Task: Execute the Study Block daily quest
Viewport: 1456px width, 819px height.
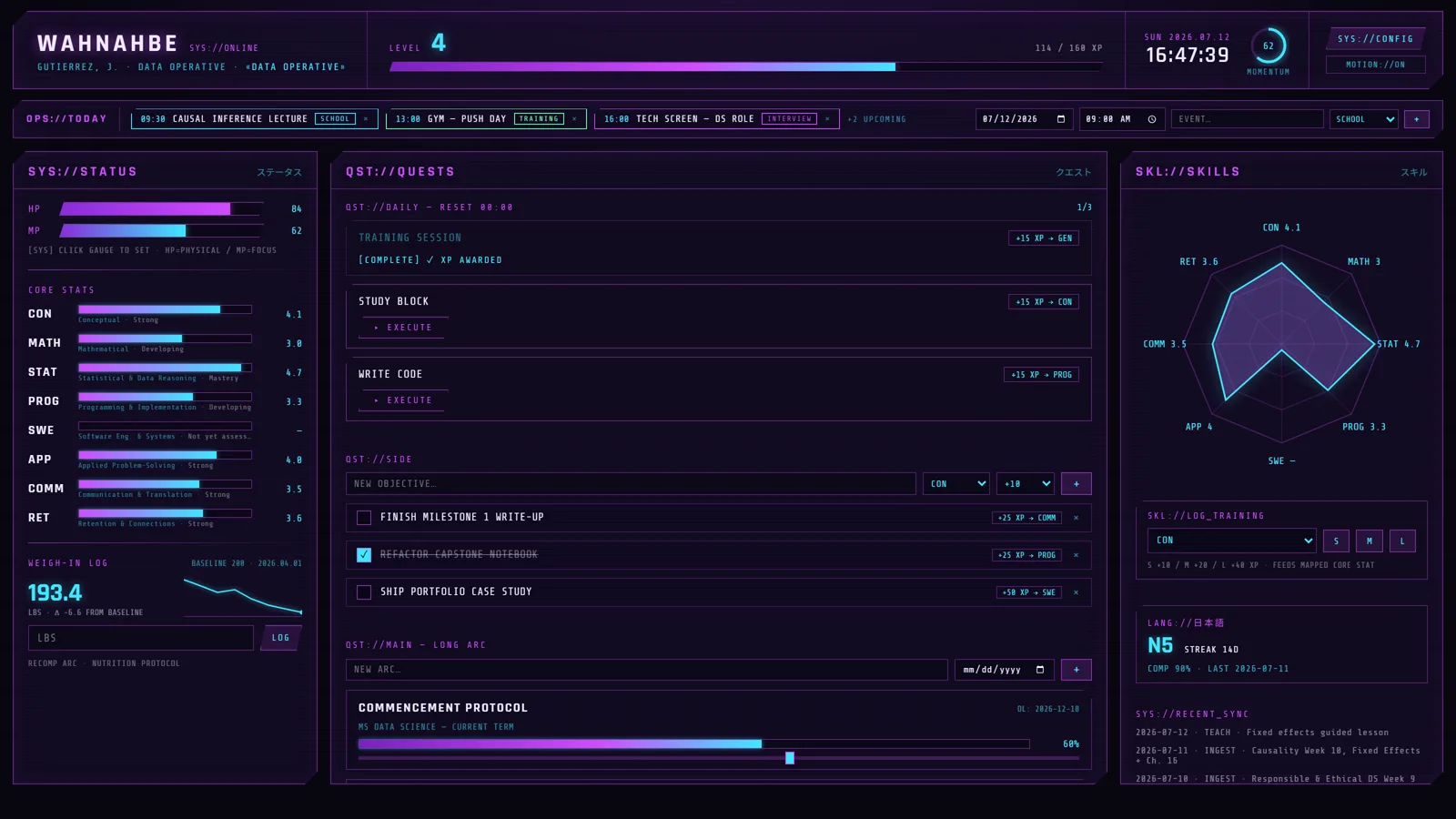Action: 402,328
